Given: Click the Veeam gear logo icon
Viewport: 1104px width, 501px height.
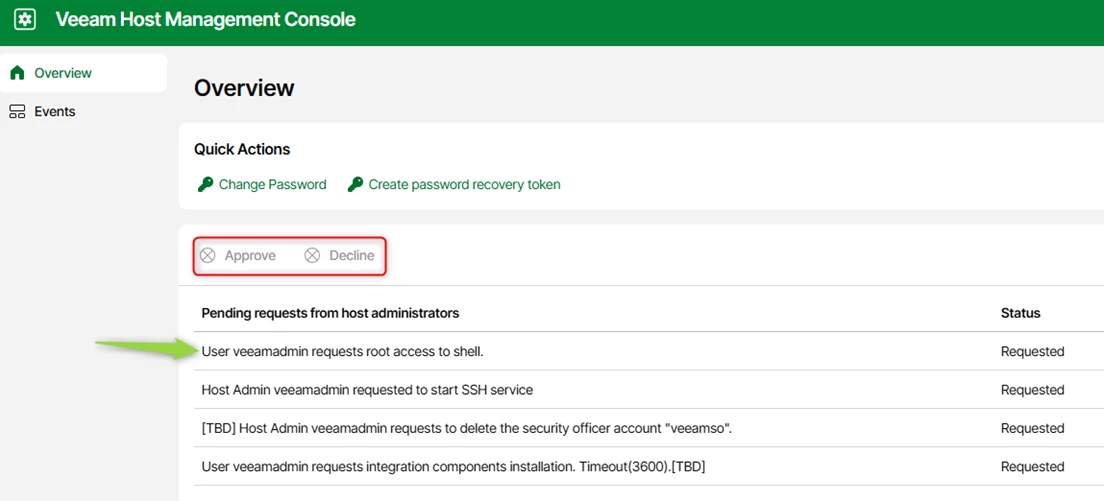Looking at the screenshot, I should [x=25, y=20].
